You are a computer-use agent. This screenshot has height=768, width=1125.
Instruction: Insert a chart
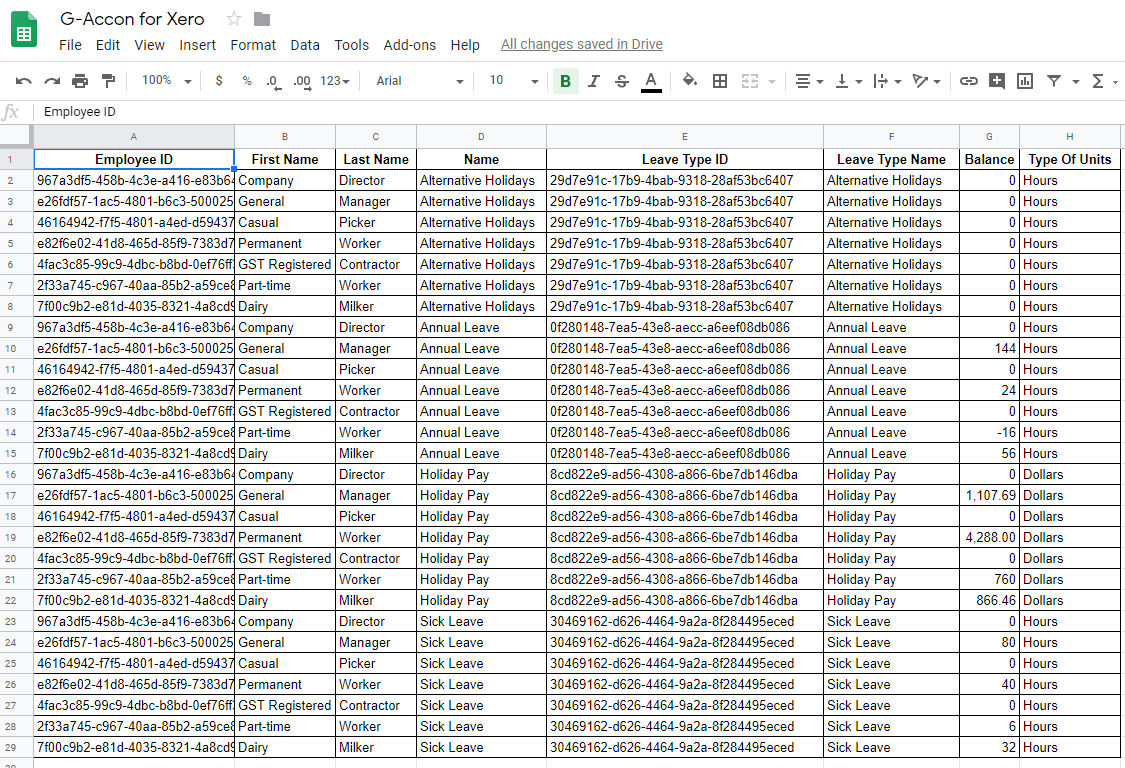[1025, 81]
